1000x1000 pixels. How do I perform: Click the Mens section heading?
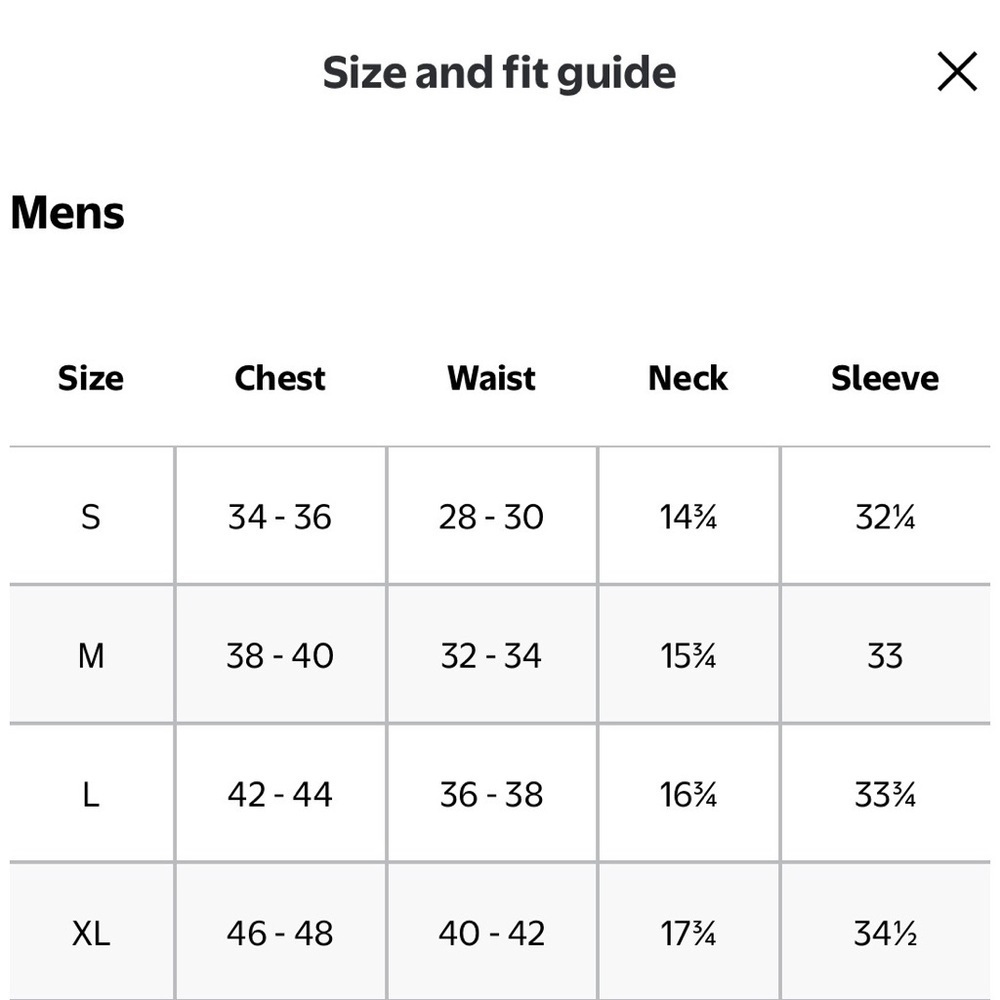[x=68, y=212]
